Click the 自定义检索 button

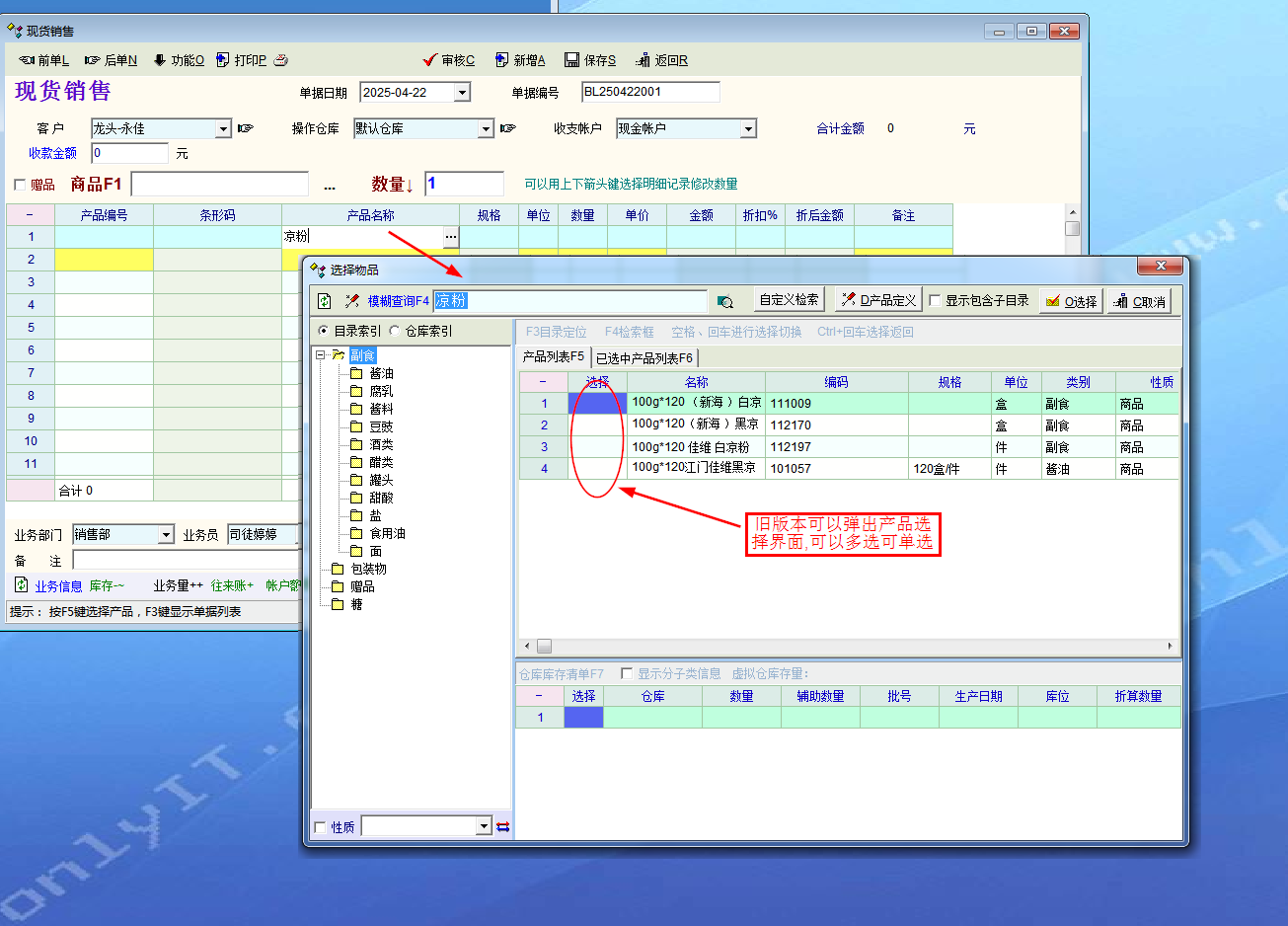coord(789,300)
